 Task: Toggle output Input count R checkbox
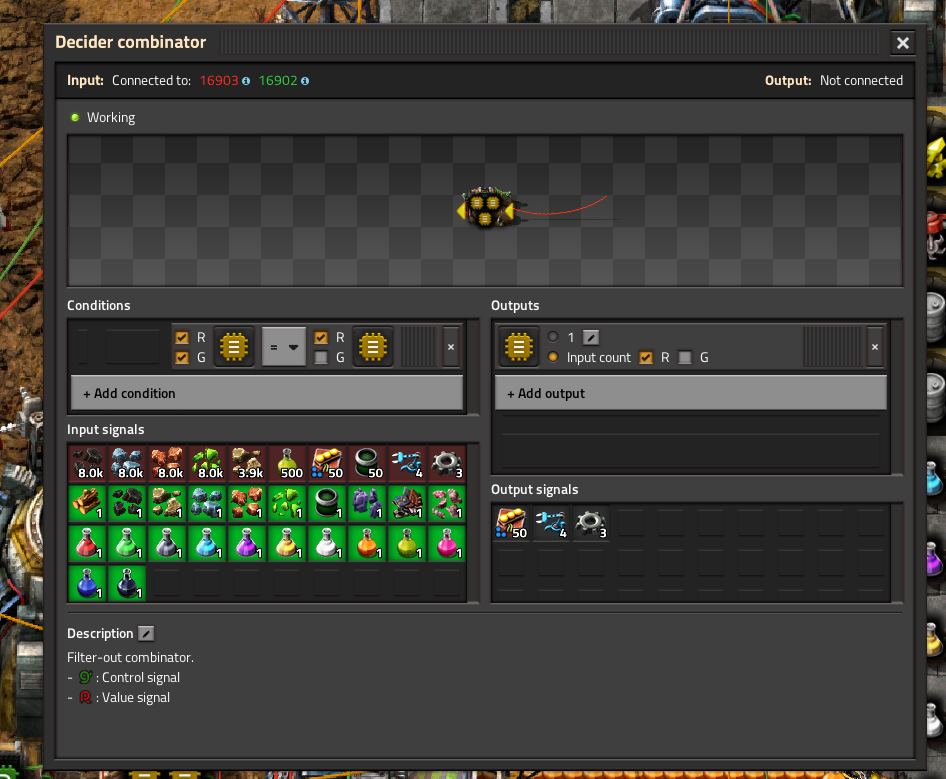[x=646, y=358]
